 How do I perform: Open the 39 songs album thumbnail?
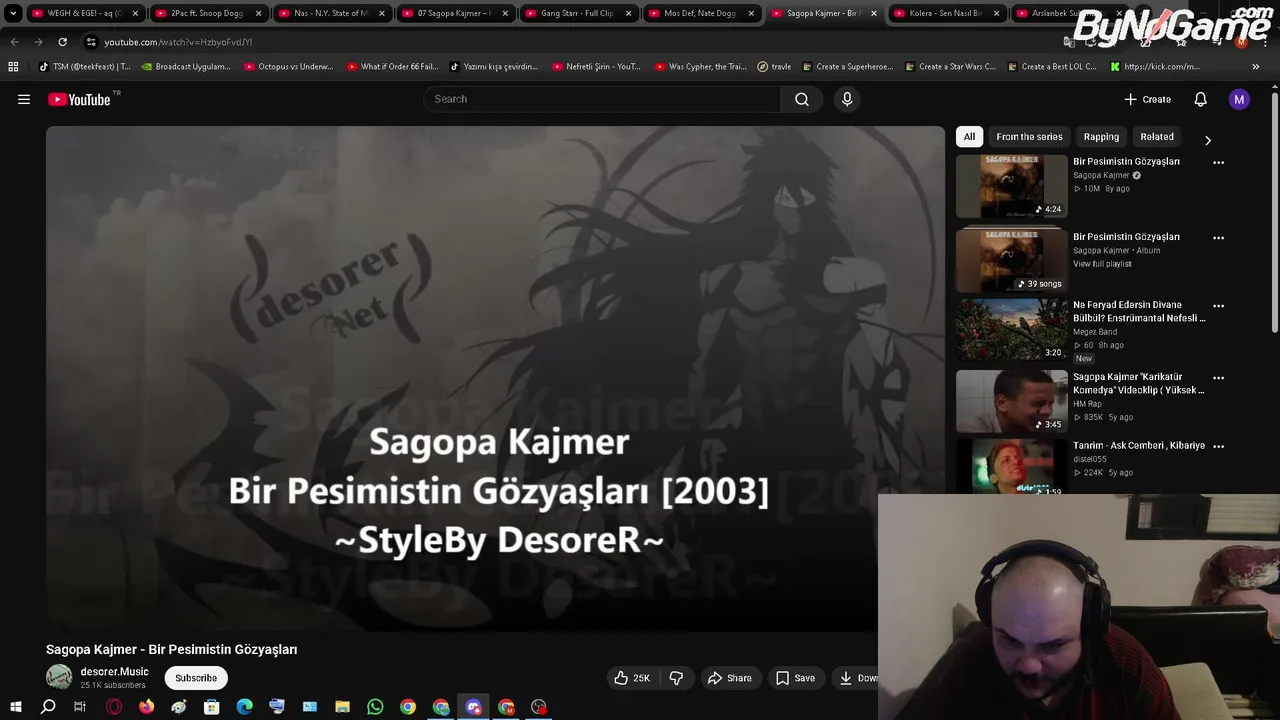tap(1011, 260)
